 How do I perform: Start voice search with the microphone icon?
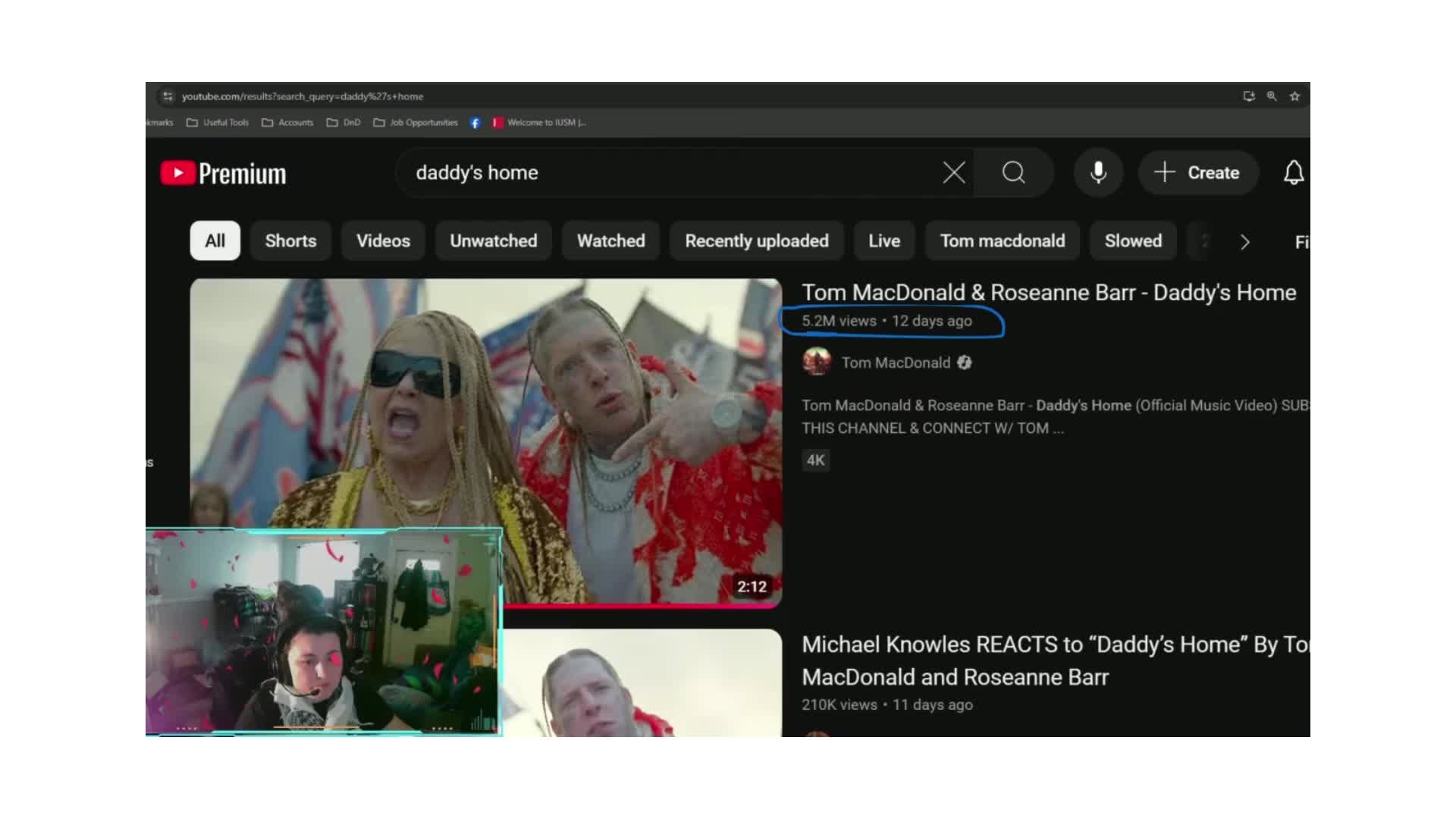[x=1097, y=173]
